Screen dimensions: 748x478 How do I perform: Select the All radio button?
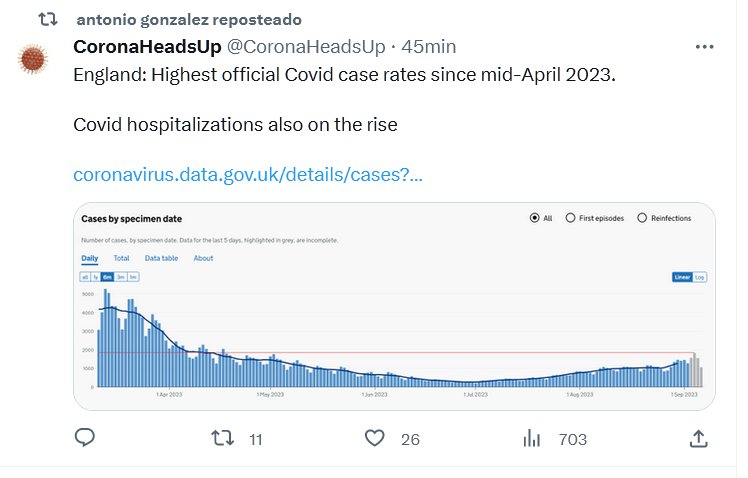535,218
